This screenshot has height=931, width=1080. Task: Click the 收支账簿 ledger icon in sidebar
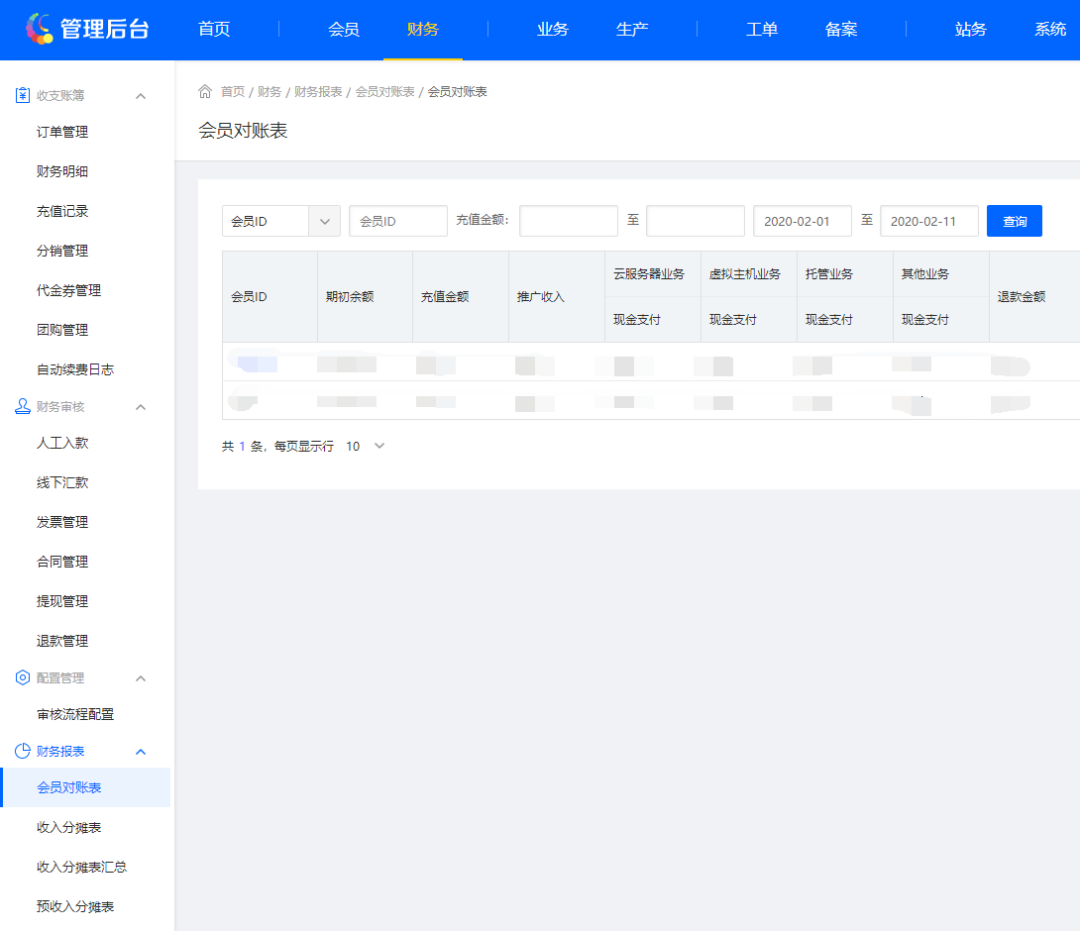point(22,95)
